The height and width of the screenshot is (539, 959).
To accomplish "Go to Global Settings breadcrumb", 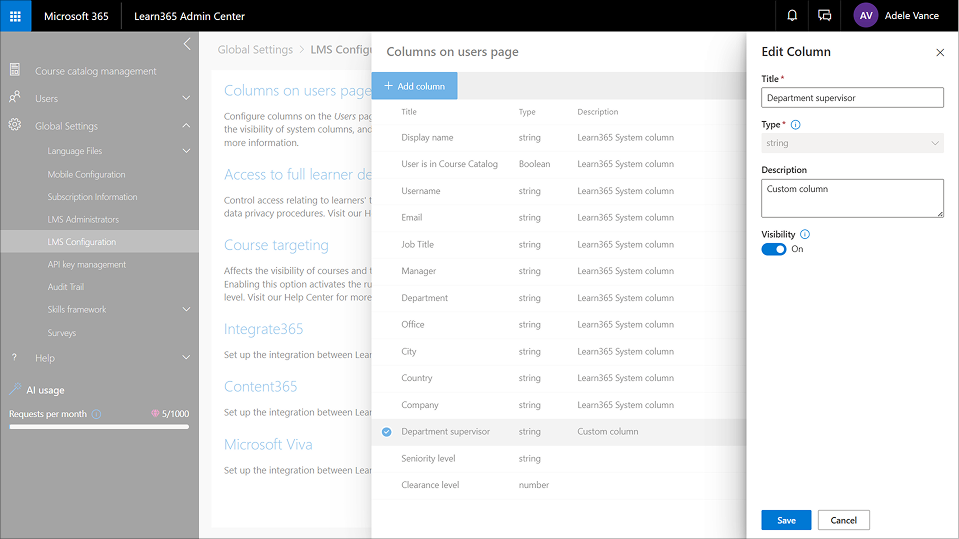I will [255, 50].
